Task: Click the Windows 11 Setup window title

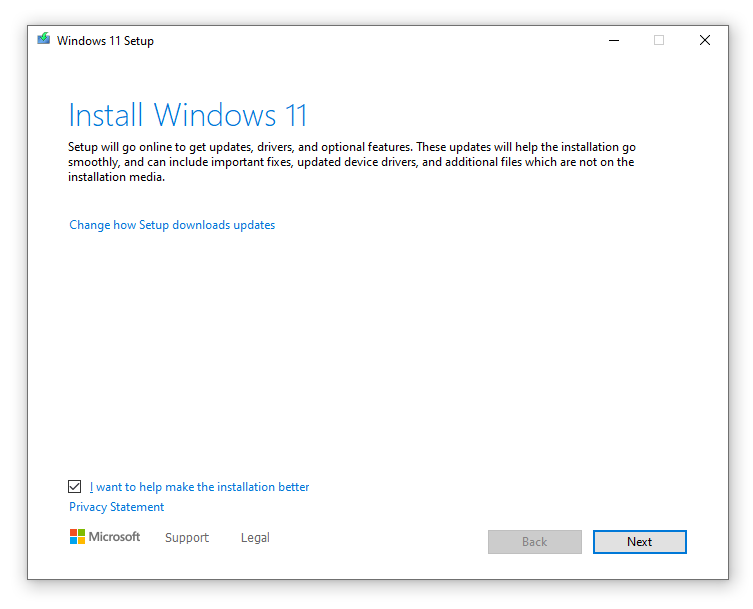Action: [105, 41]
